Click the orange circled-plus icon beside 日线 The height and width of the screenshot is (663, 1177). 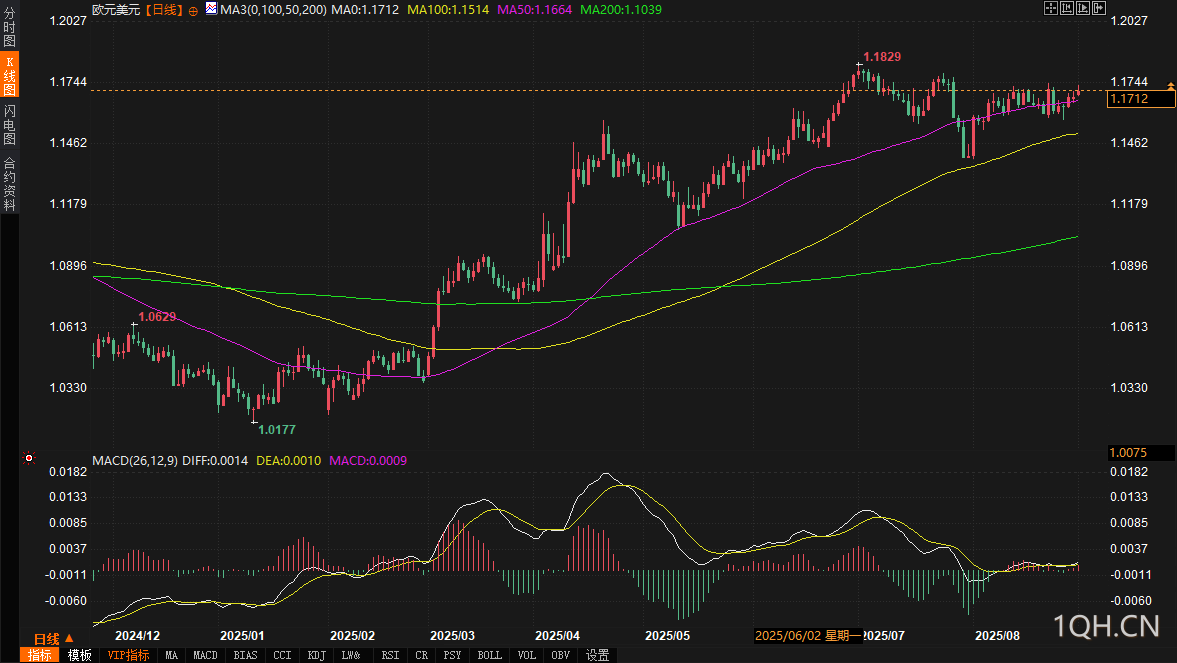pyautogui.click(x=193, y=10)
